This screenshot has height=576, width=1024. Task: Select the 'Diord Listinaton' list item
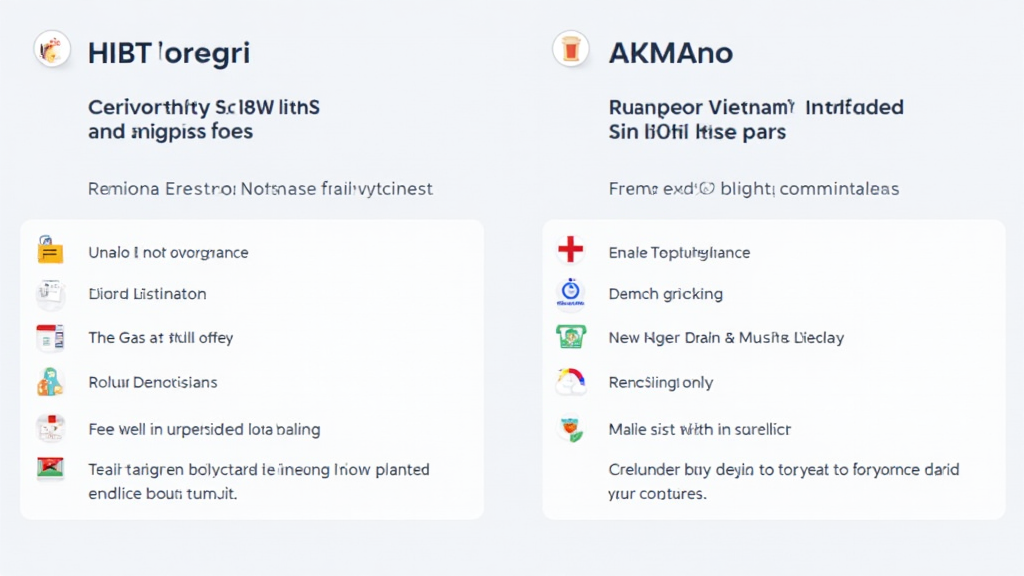click(x=147, y=294)
